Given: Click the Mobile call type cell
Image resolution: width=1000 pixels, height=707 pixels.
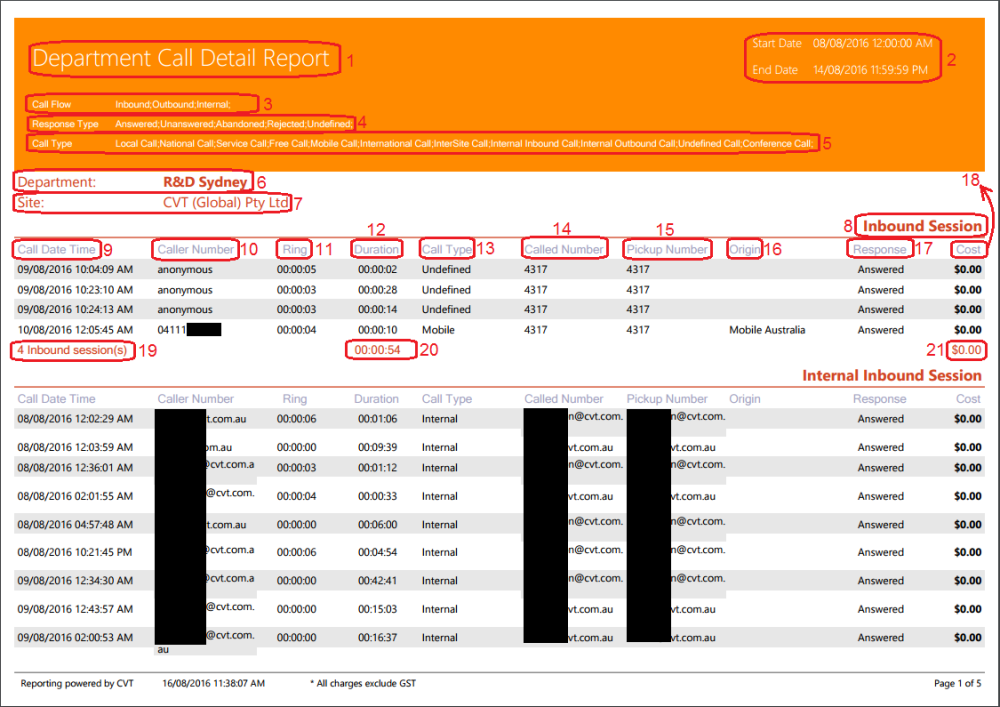Looking at the screenshot, I should 438,330.
